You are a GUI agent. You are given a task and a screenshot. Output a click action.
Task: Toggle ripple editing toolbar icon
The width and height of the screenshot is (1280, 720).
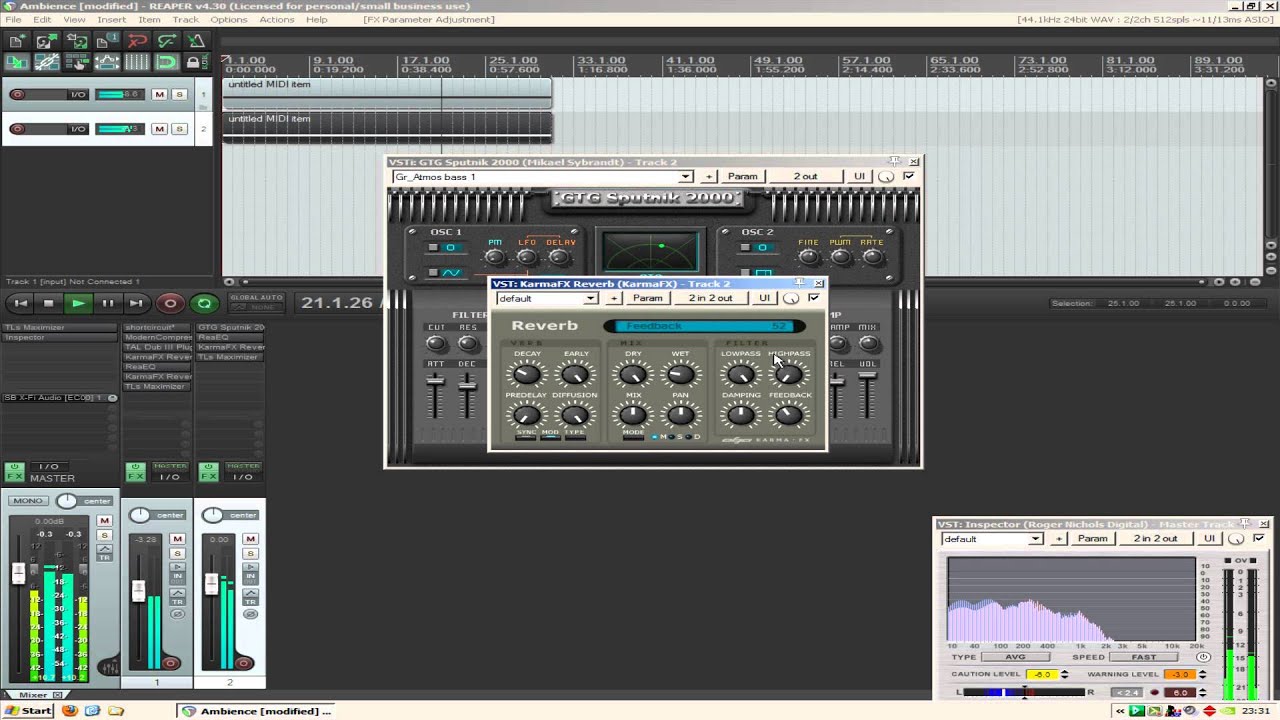[x=75, y=62]
